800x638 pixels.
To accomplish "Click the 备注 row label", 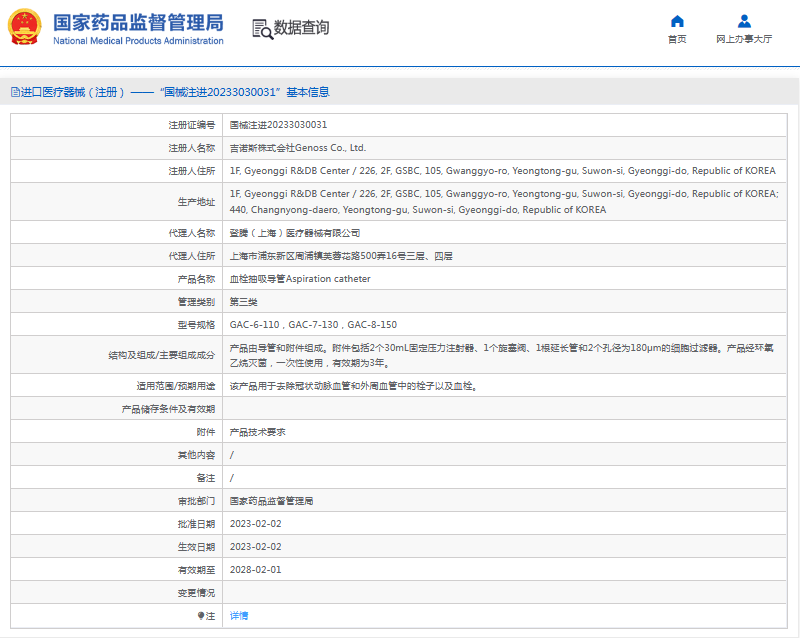I will (206, 478).
